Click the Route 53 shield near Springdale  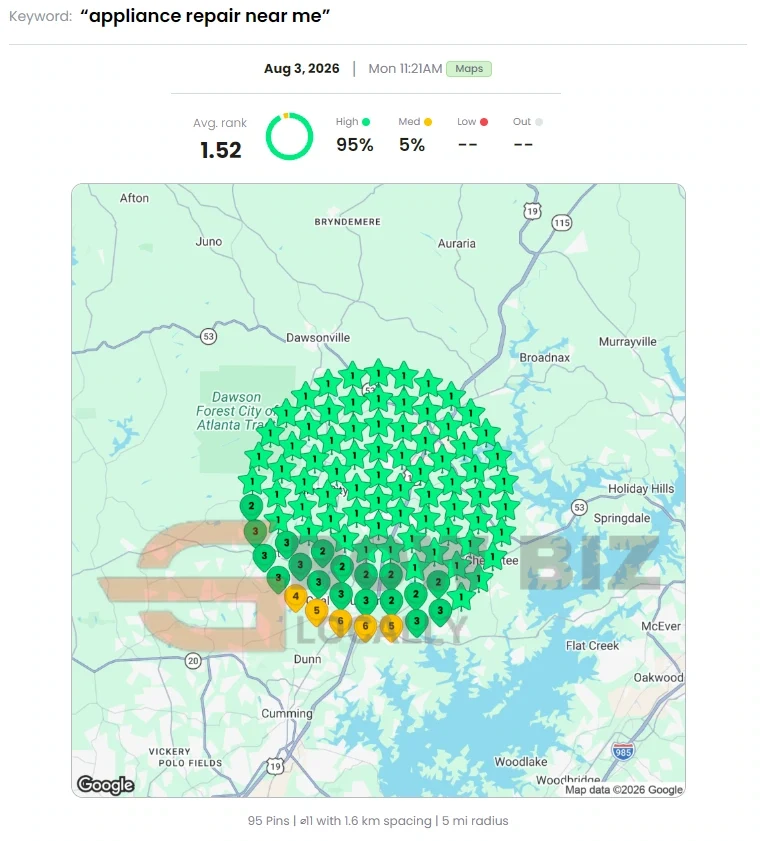tap(579, 507)
